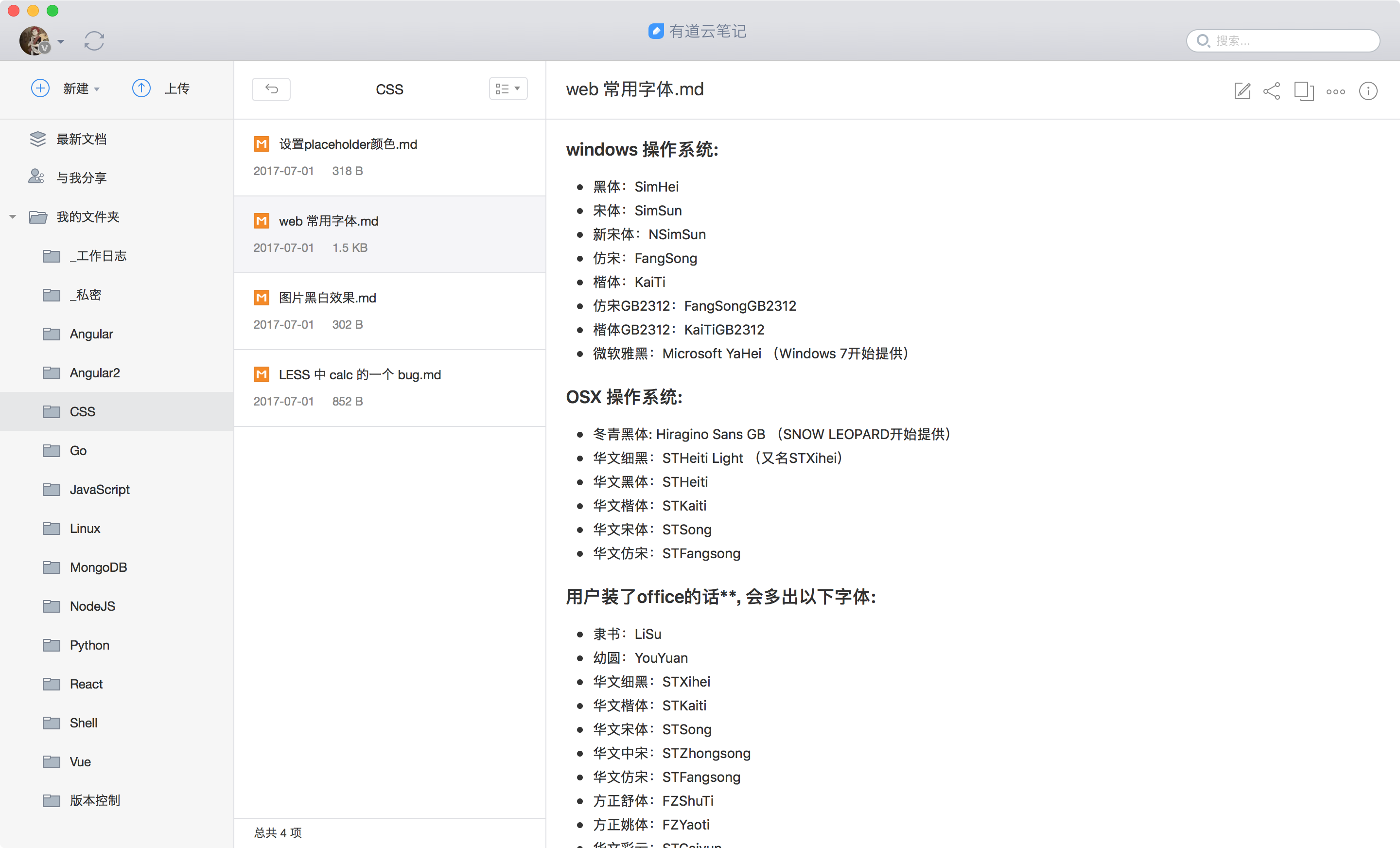This screenshot has width=1400, height=848.
Task: Open the 图片黑白效果.md note
Action: 327,298
